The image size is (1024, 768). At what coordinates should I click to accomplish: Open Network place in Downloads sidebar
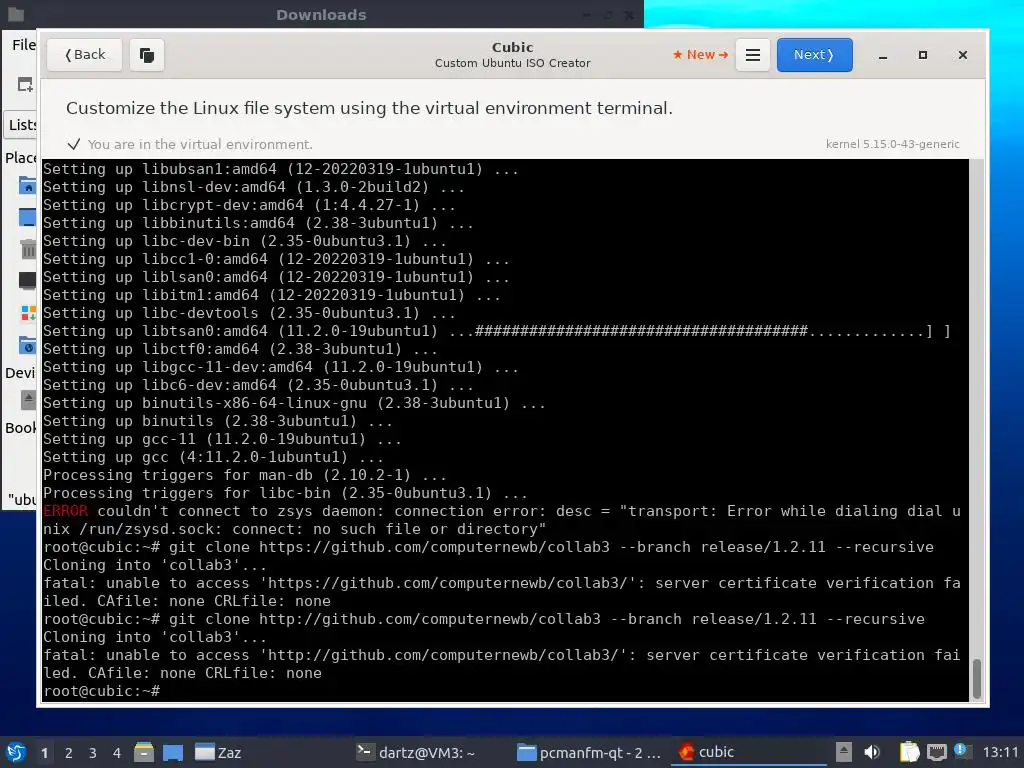point(27,345)
